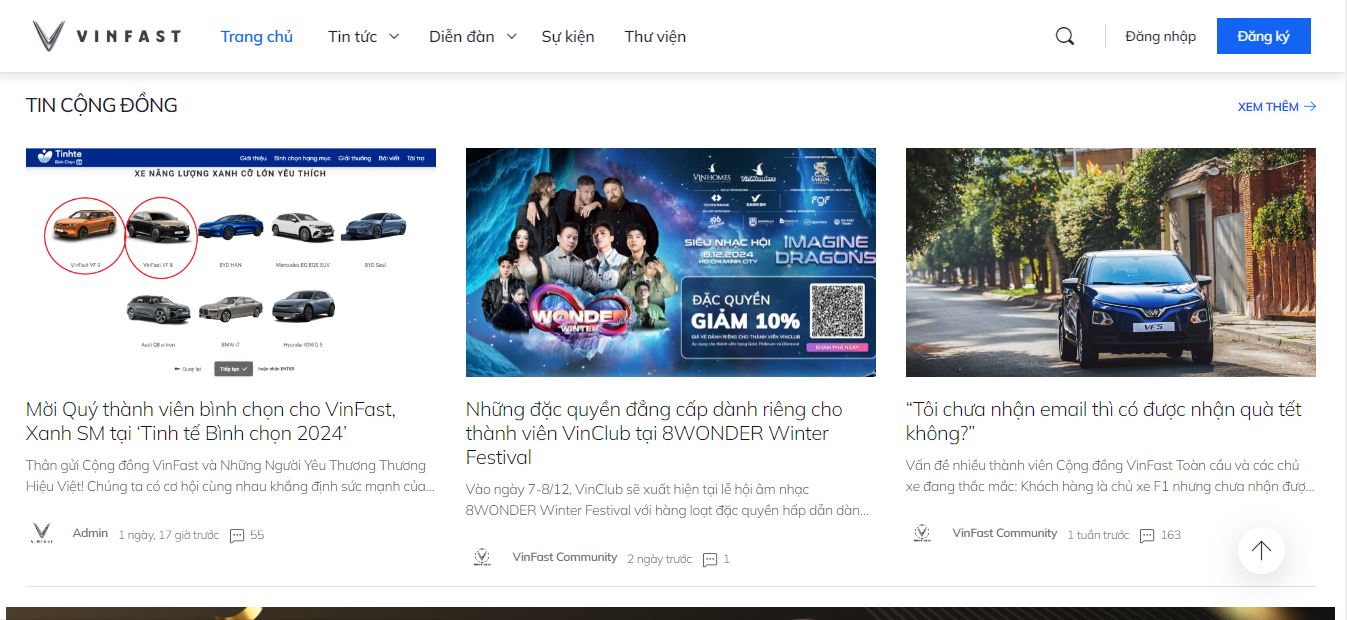The image size is (1347, 620).
Task: Click XEM THÊM link
Action: click(x=1268, y=107)
